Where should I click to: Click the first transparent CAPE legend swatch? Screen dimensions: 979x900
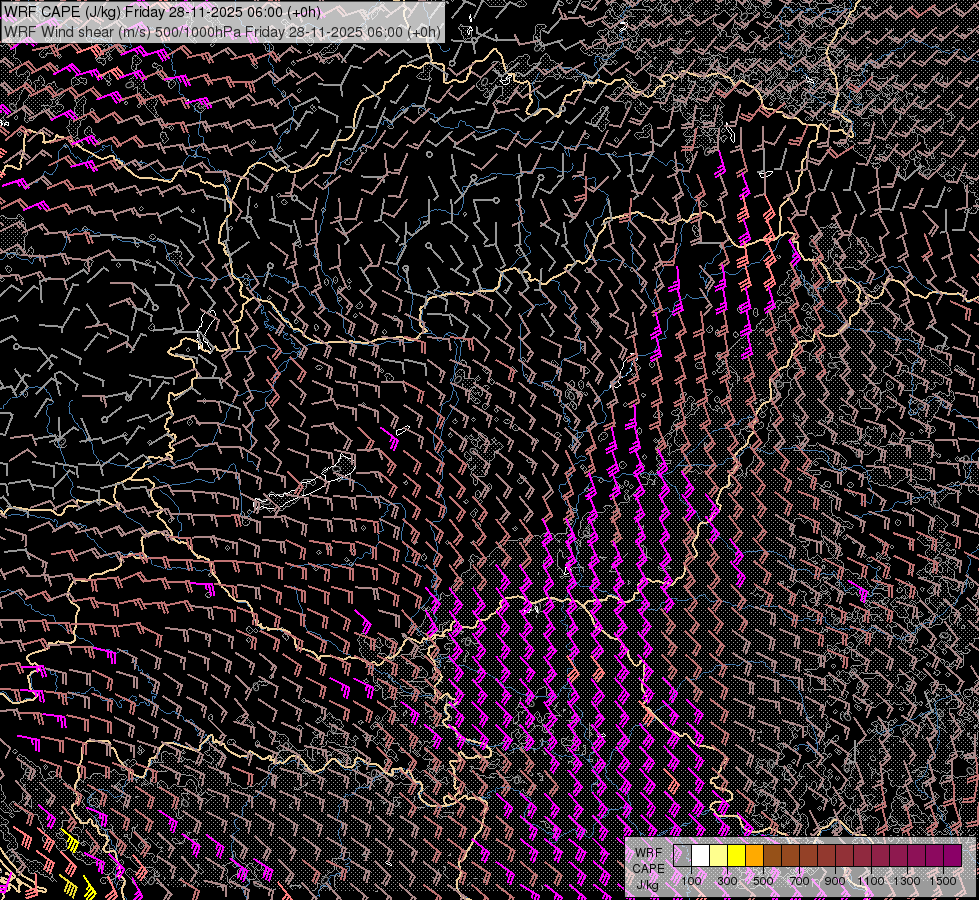click(x=682, y=856)
